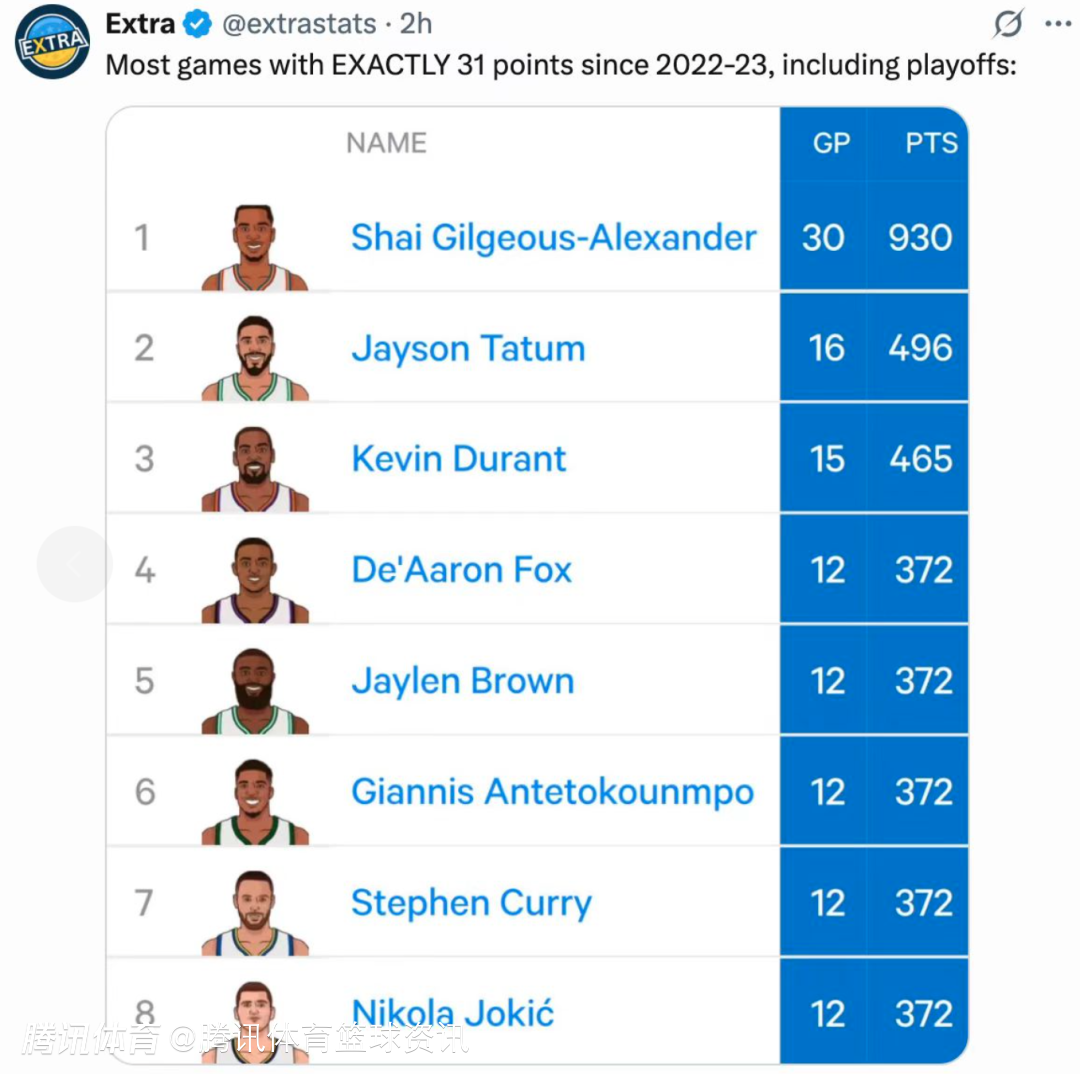The image size is (1080, 1074).
Task: Click Shai Gilgeous-Alexander's headshot
Action: click(254, 247)
